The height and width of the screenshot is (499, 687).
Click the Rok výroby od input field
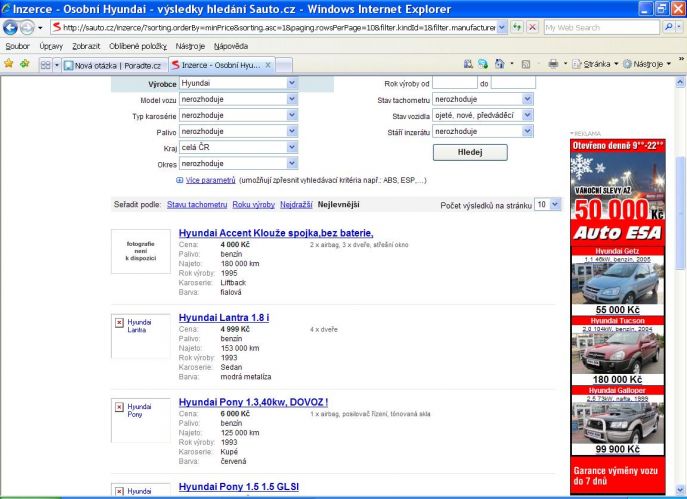click(455, 83)
